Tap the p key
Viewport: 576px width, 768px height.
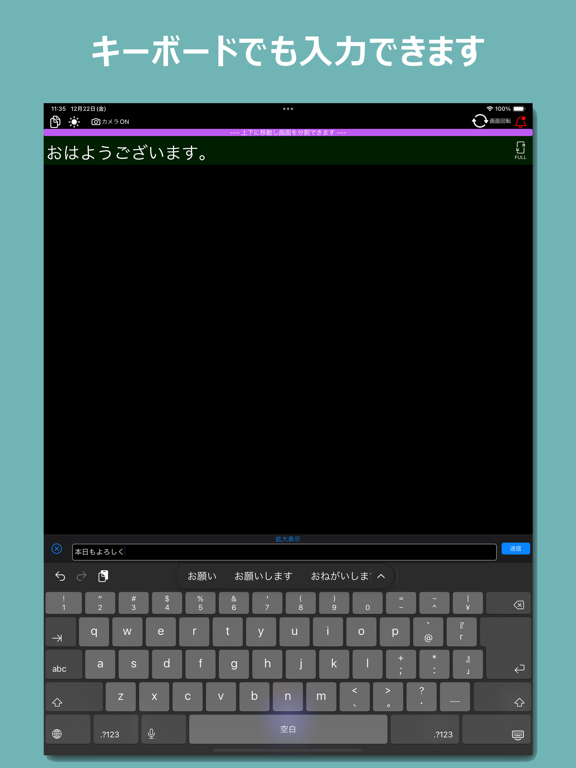[x=395, y=632]
